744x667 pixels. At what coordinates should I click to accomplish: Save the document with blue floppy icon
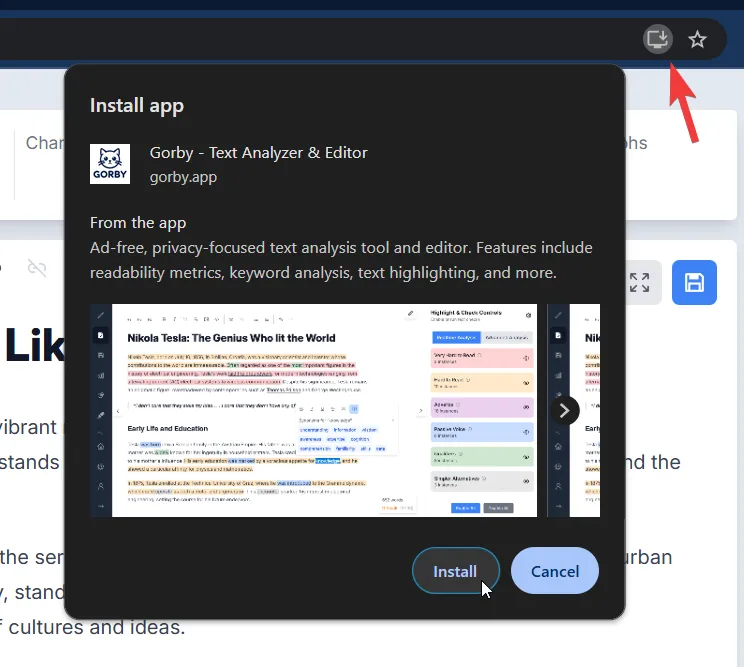(x=694, y=282)
